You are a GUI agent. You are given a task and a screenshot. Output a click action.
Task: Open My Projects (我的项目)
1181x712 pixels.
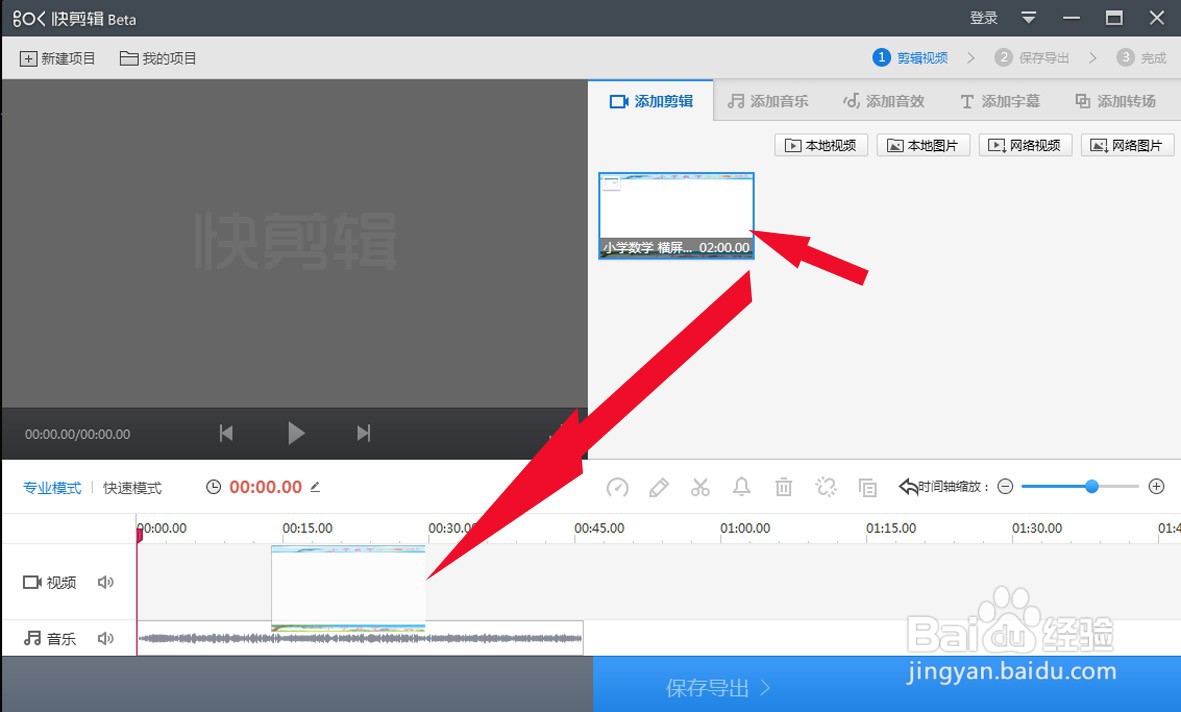click(158, 59)
